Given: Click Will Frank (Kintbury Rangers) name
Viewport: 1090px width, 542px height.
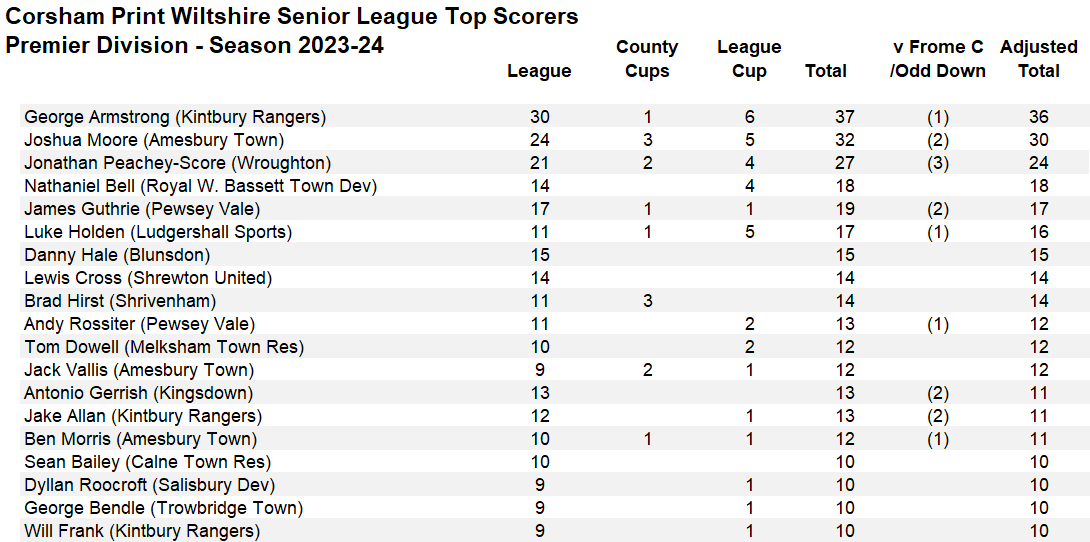Looking at the screenshot, I should [x=142, y=531].
